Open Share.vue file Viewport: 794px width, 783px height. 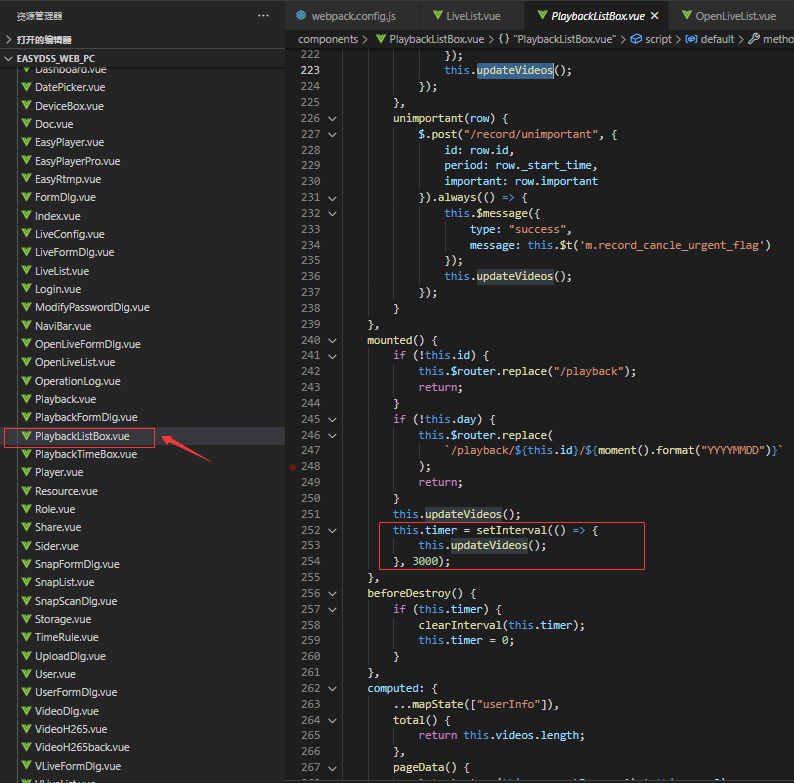click(58, 527)
